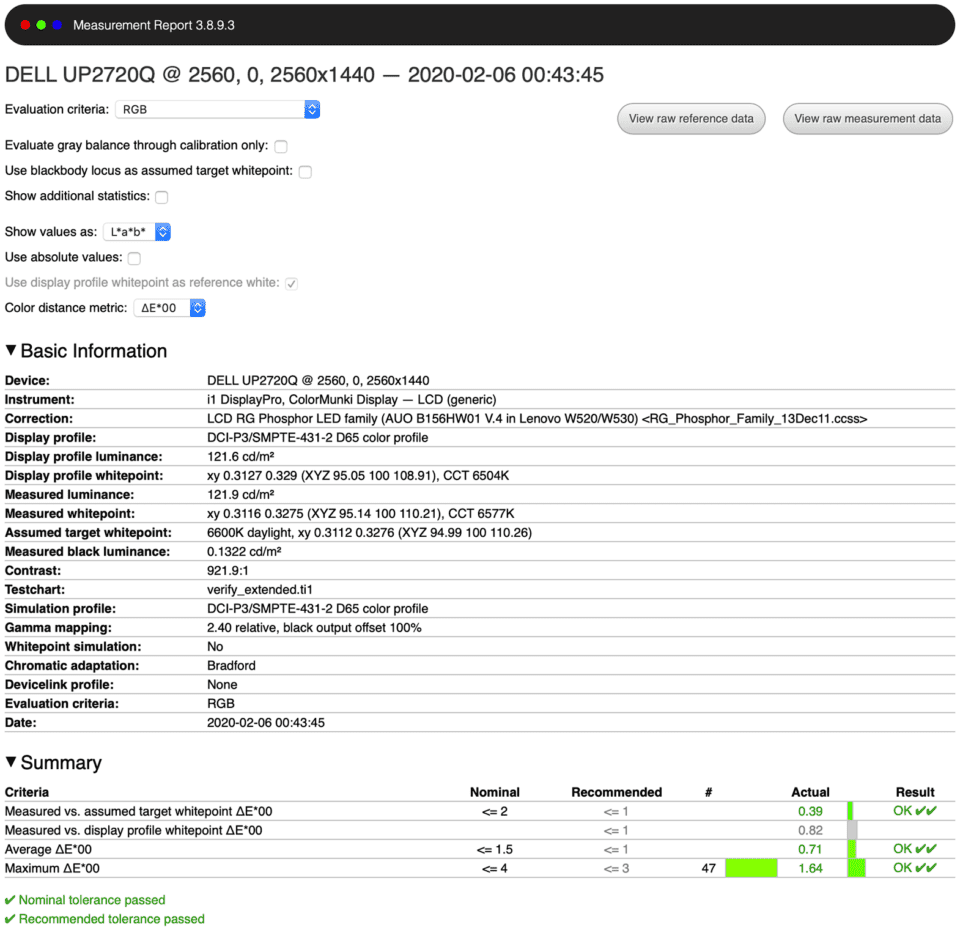Click Display profile luminance value '121.6 cd/m²'

coord(241,457)
